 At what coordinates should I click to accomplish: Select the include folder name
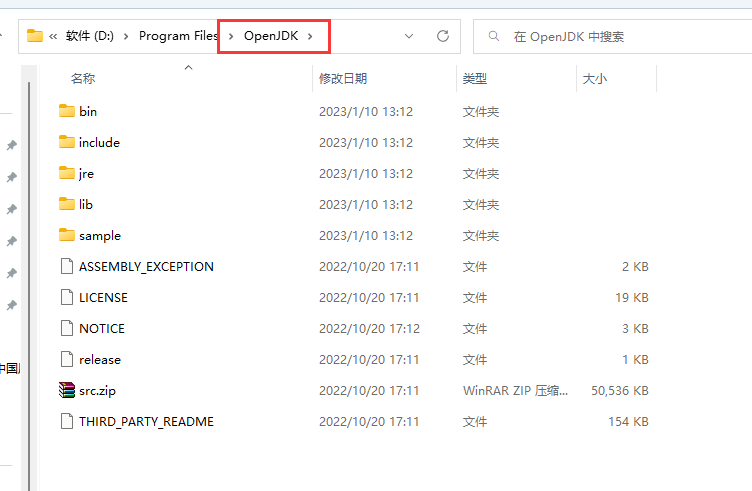click(x=99, y=142)
